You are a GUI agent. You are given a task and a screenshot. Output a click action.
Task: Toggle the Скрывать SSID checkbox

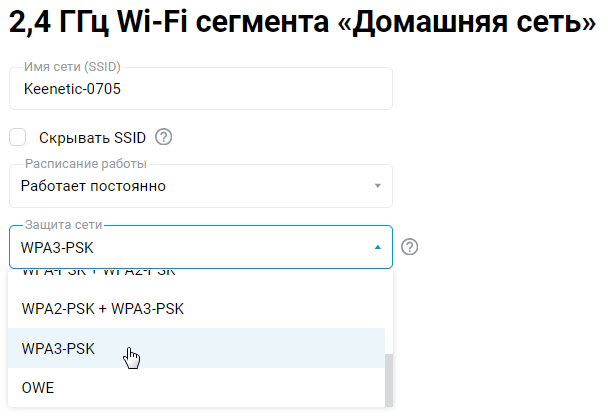click(18, 137)
